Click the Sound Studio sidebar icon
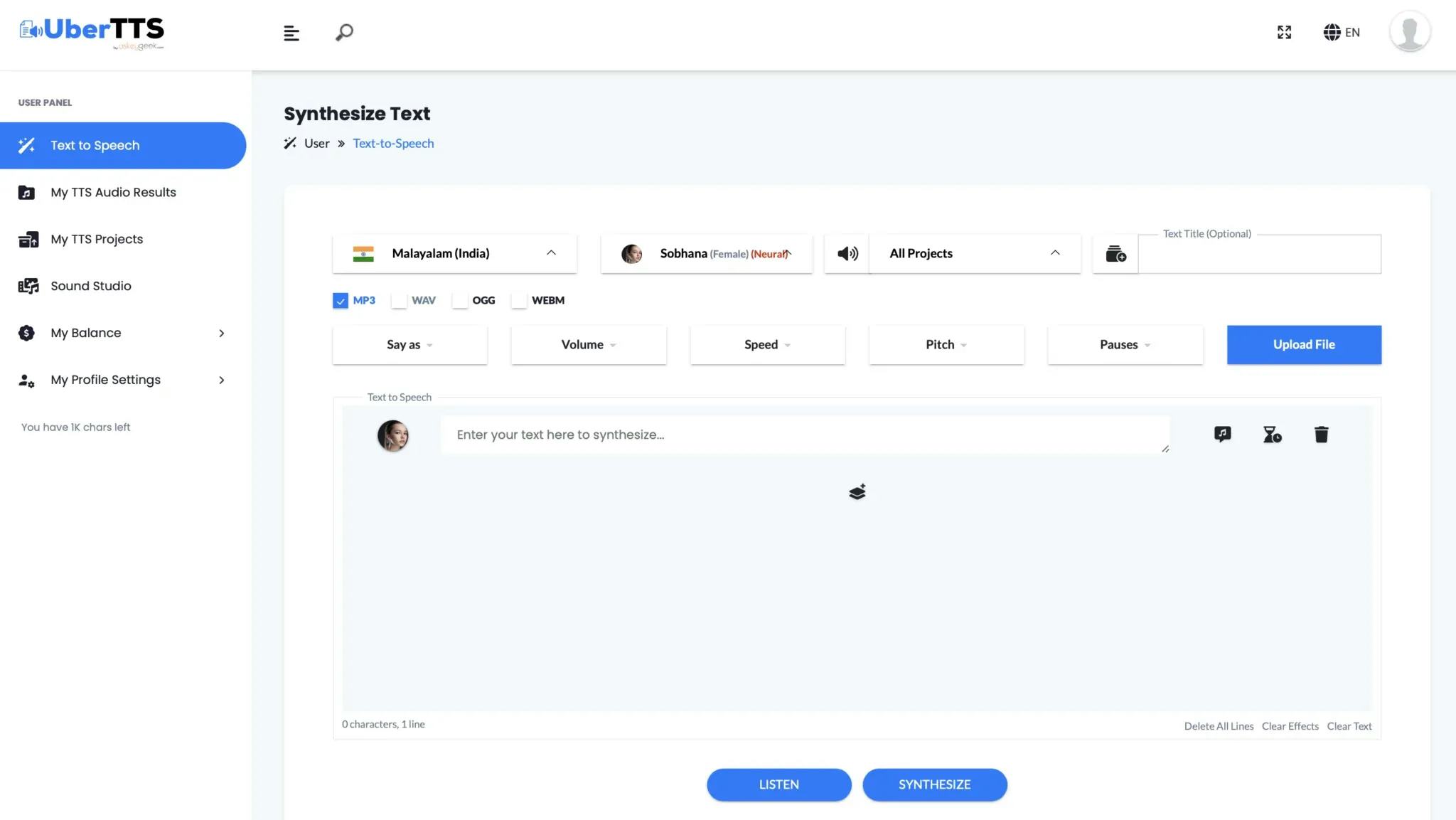This screenshot has width=1456, height=820. [26, 285]
